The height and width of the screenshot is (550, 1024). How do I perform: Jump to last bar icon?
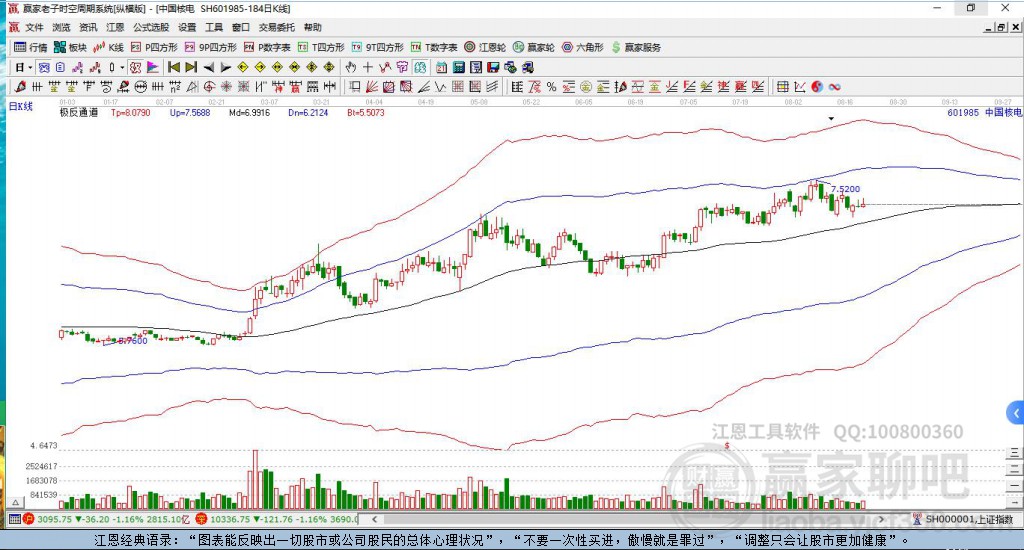(x=191, y=67)
